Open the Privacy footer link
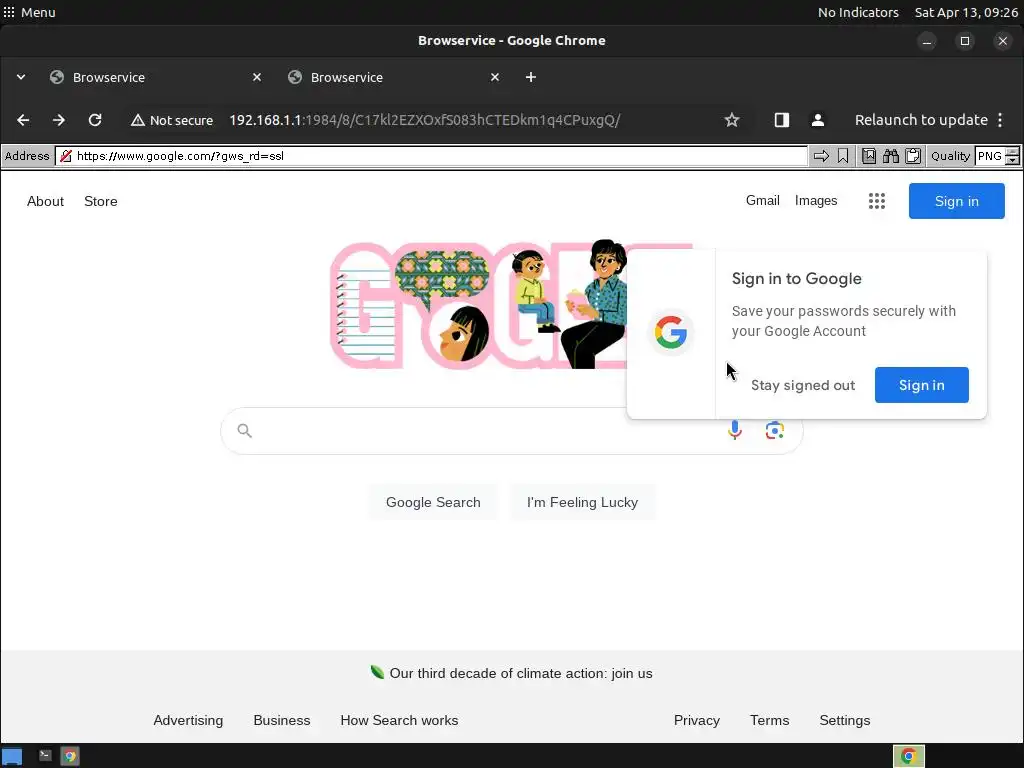 pyautogui.click(x=697, y=720)
